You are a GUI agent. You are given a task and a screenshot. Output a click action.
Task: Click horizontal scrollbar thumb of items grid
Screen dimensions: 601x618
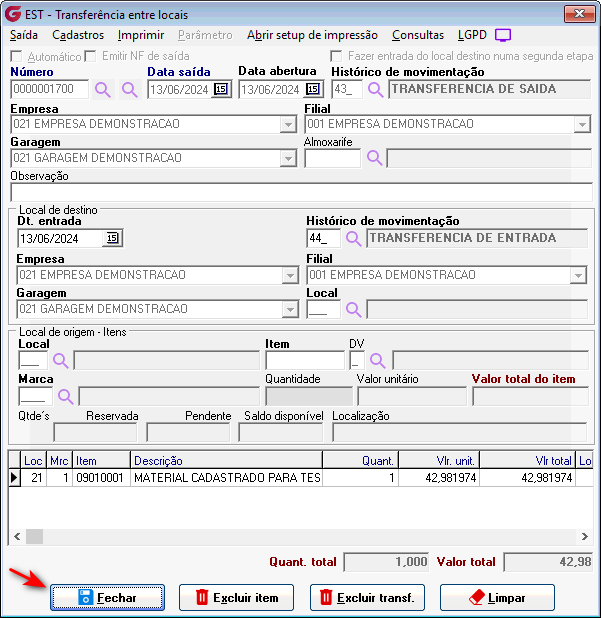pos(34,536)
